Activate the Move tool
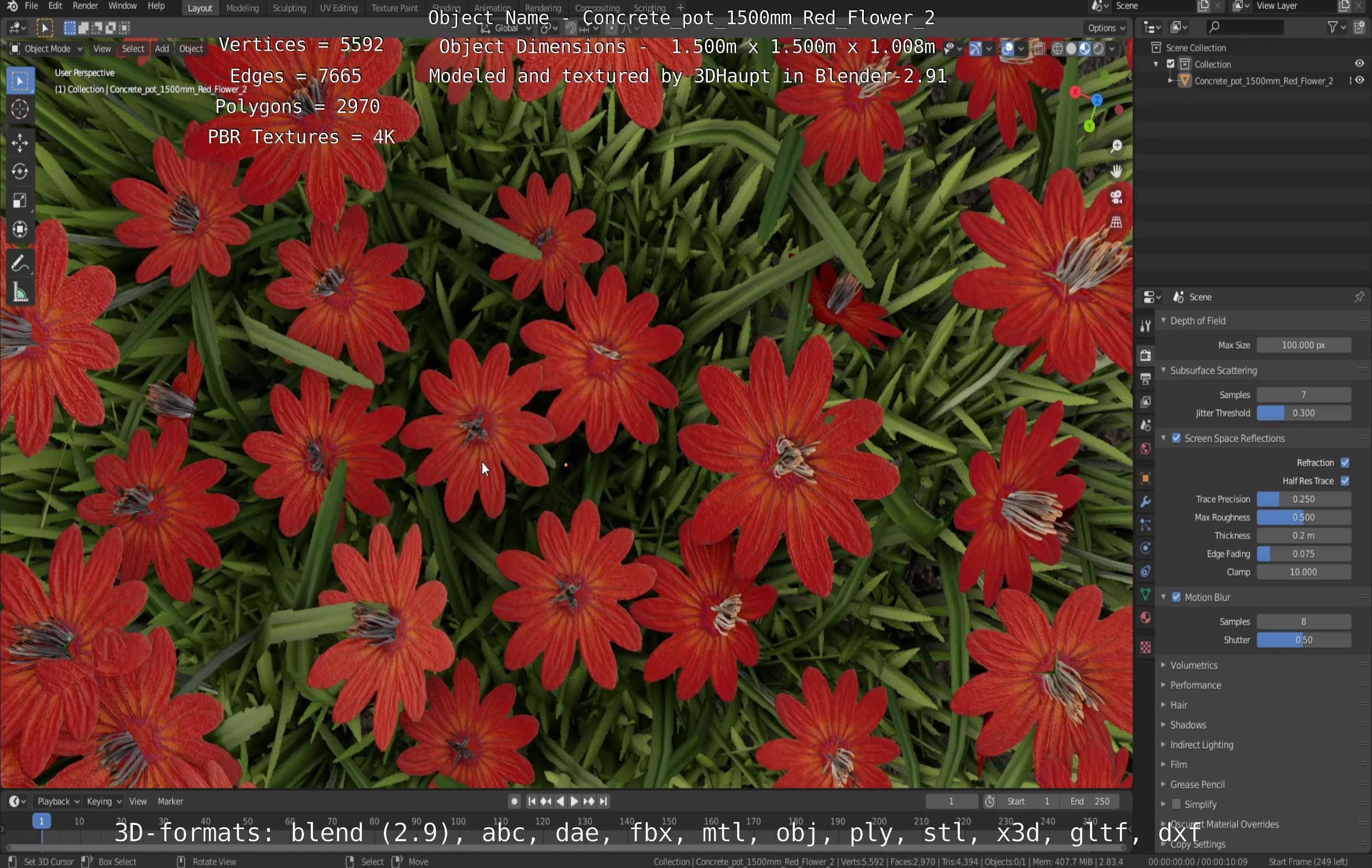This screenshot has width=1372, height=868. click(20, 142)
